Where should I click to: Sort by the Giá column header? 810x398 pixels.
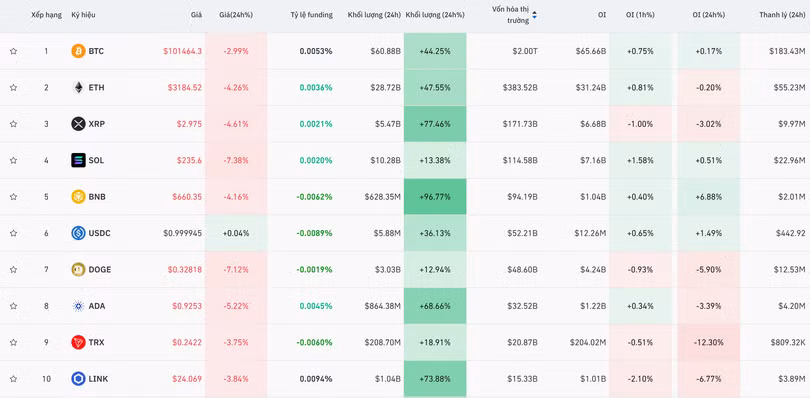pos(196,15)
